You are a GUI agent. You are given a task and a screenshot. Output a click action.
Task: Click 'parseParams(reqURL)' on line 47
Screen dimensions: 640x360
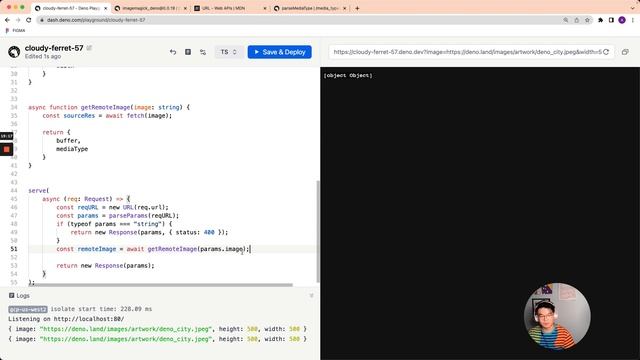point(142,216)
